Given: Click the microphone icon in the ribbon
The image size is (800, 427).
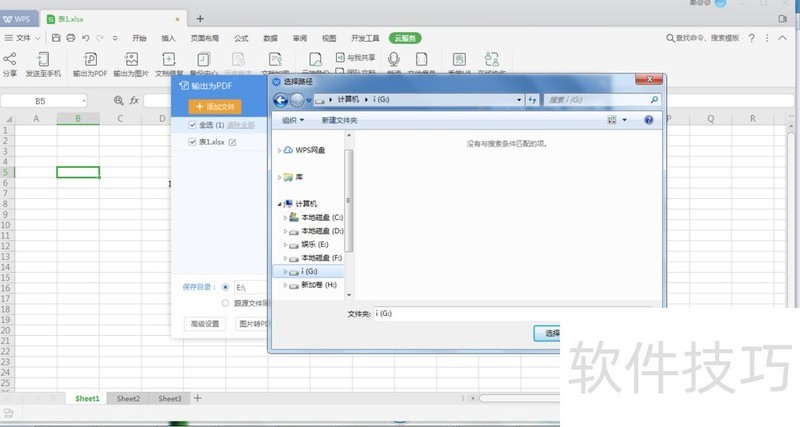Looking at the screenshot, I should [x=394, y=59].
